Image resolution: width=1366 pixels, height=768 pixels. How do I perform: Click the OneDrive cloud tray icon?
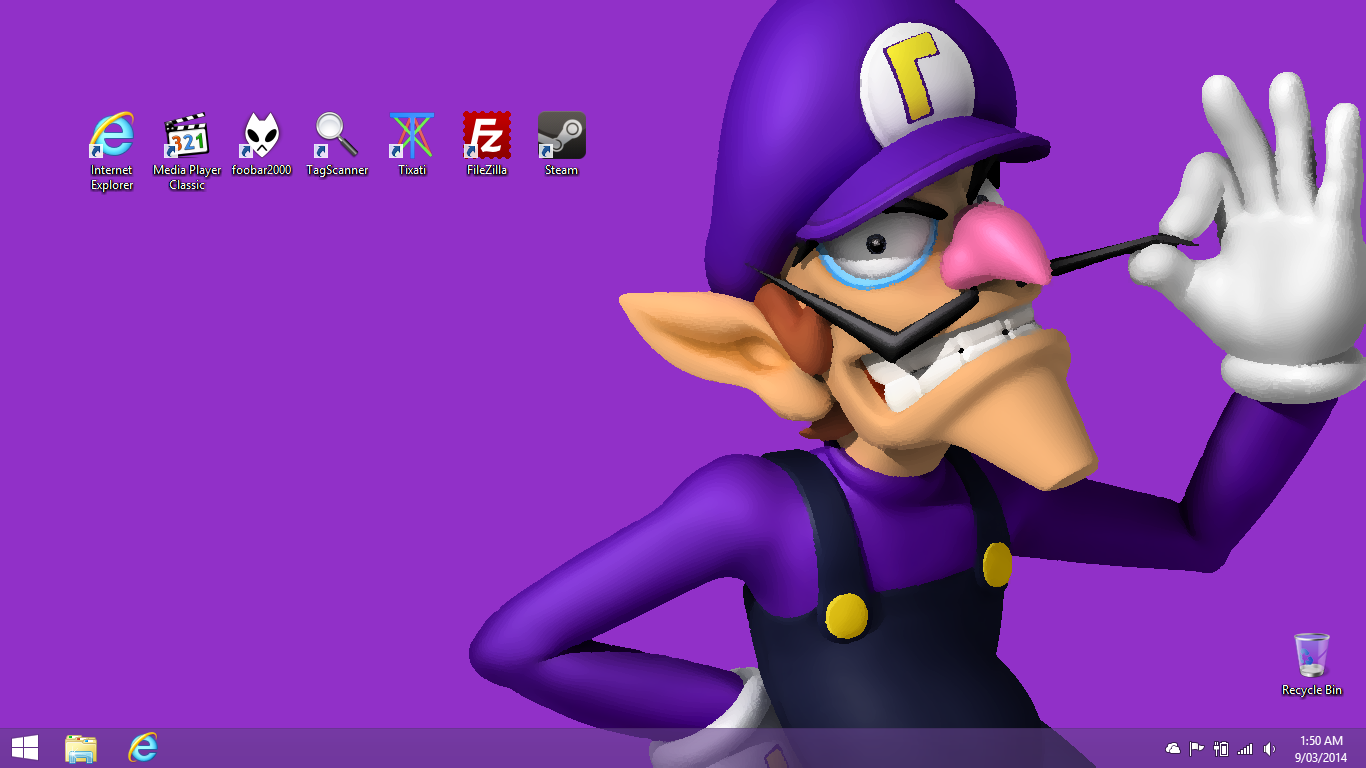[1173, 749]
